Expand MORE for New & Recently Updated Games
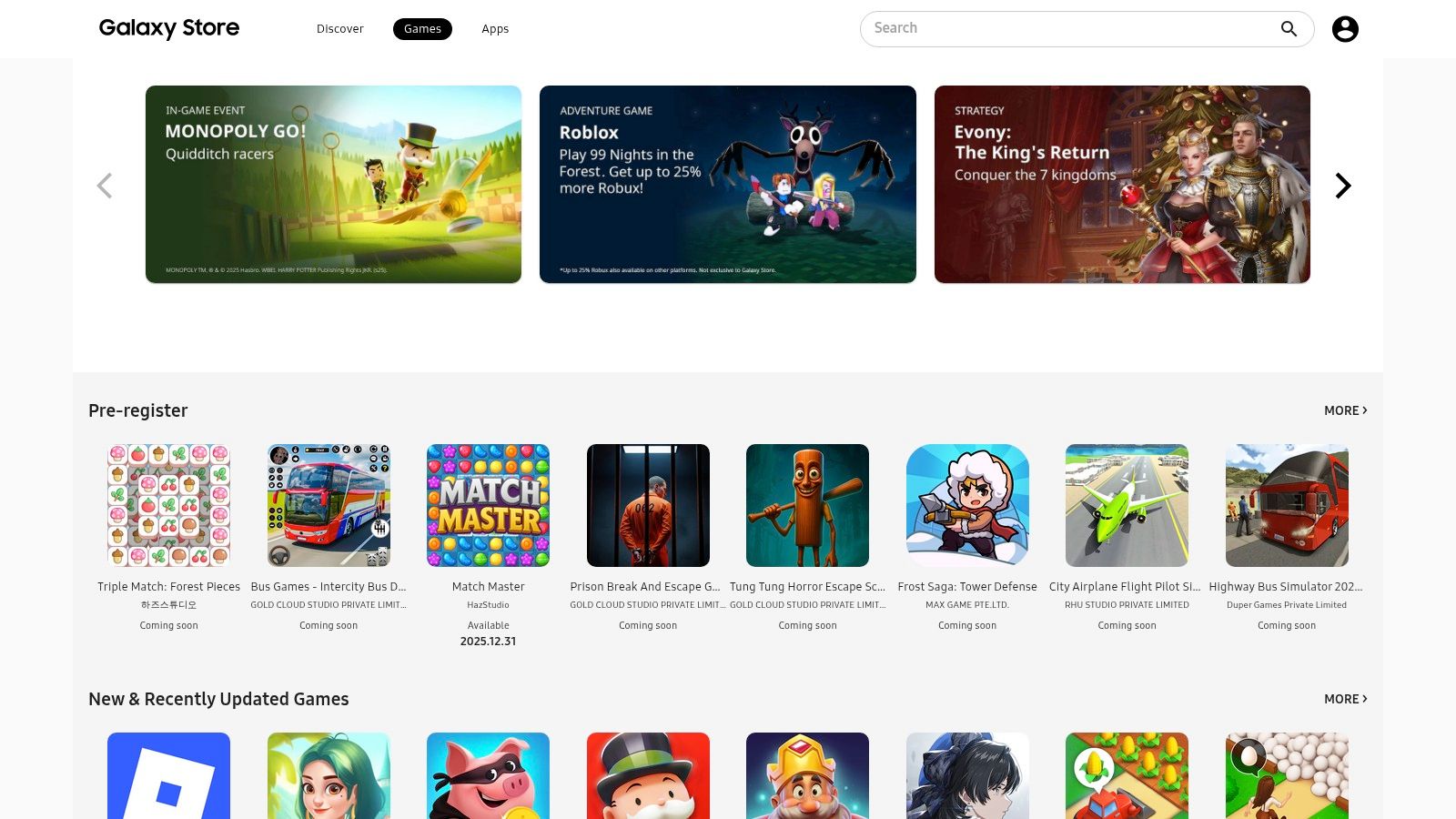1456x819 pixels. tap(1346, 699)
